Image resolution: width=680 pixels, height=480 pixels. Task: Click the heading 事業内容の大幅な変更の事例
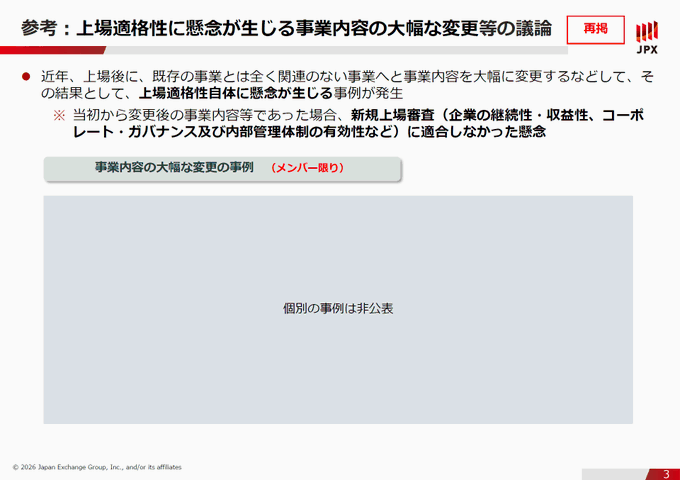tap(174, 168)
